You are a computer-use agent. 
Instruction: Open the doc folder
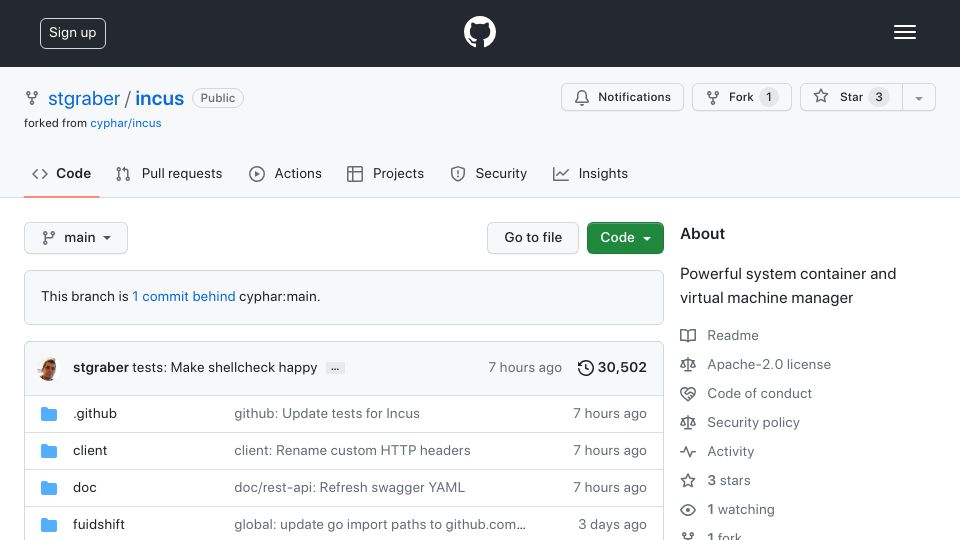pos(84,487)
